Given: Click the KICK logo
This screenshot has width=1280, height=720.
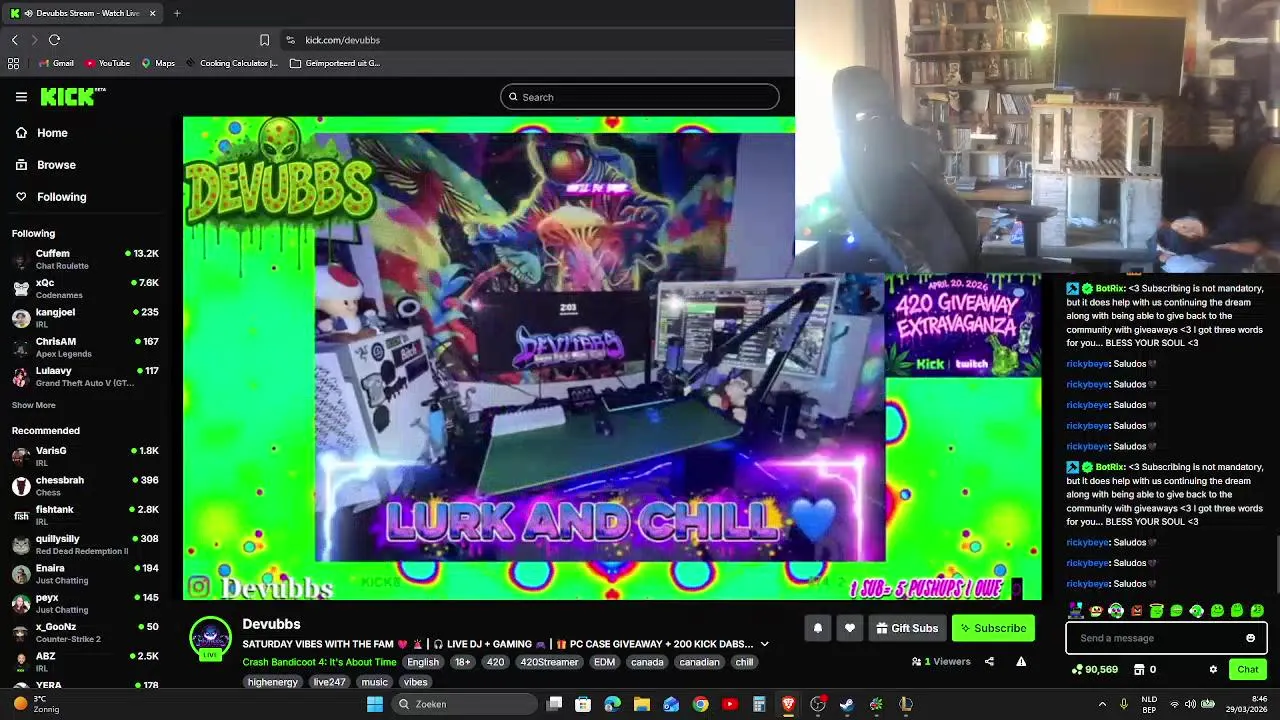Looking at the screenshot, I should pyautogui.click(x=72, y=96).
